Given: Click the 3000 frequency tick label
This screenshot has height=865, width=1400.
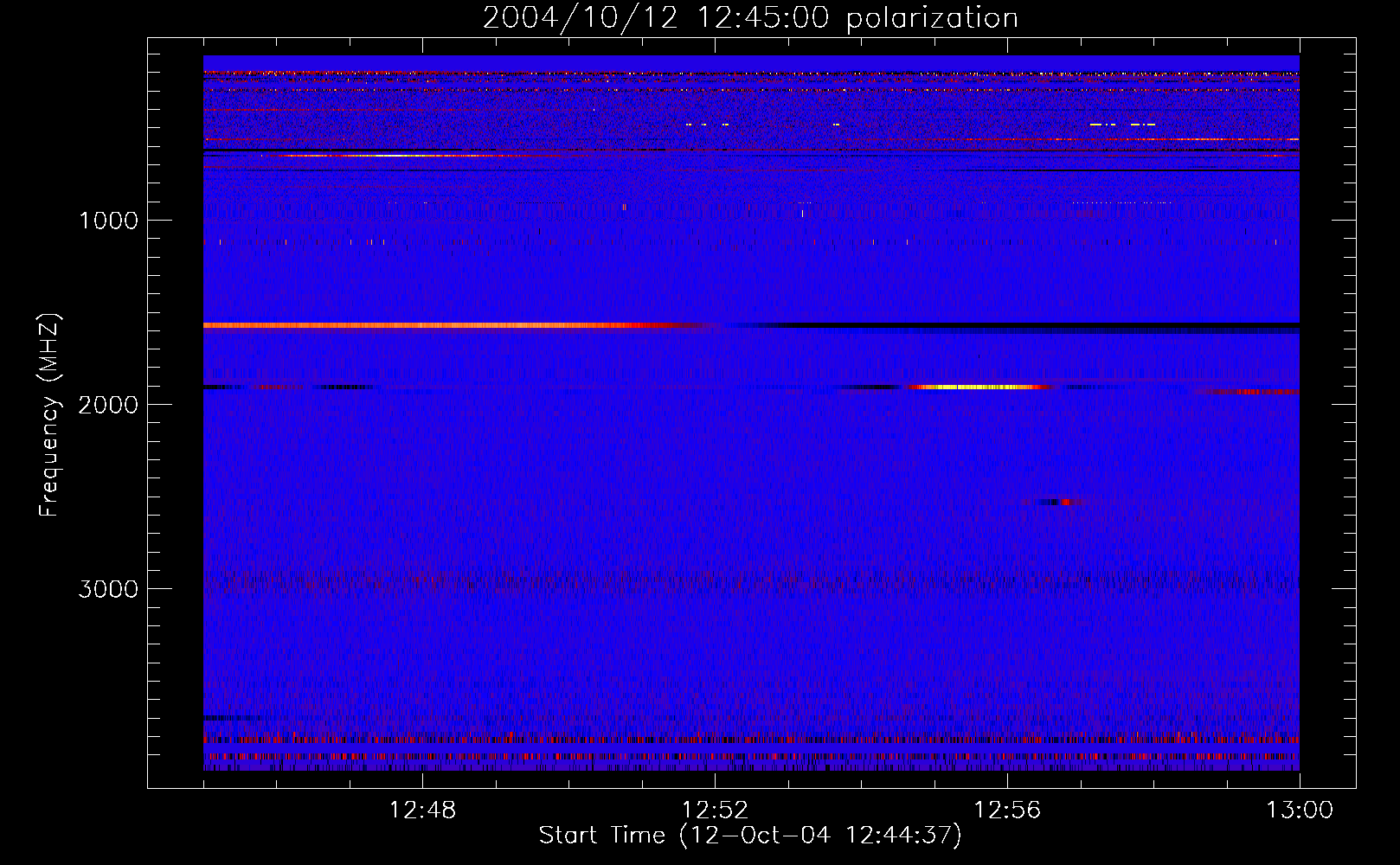Looking at the screenshot, I should [x=108, y=589].
